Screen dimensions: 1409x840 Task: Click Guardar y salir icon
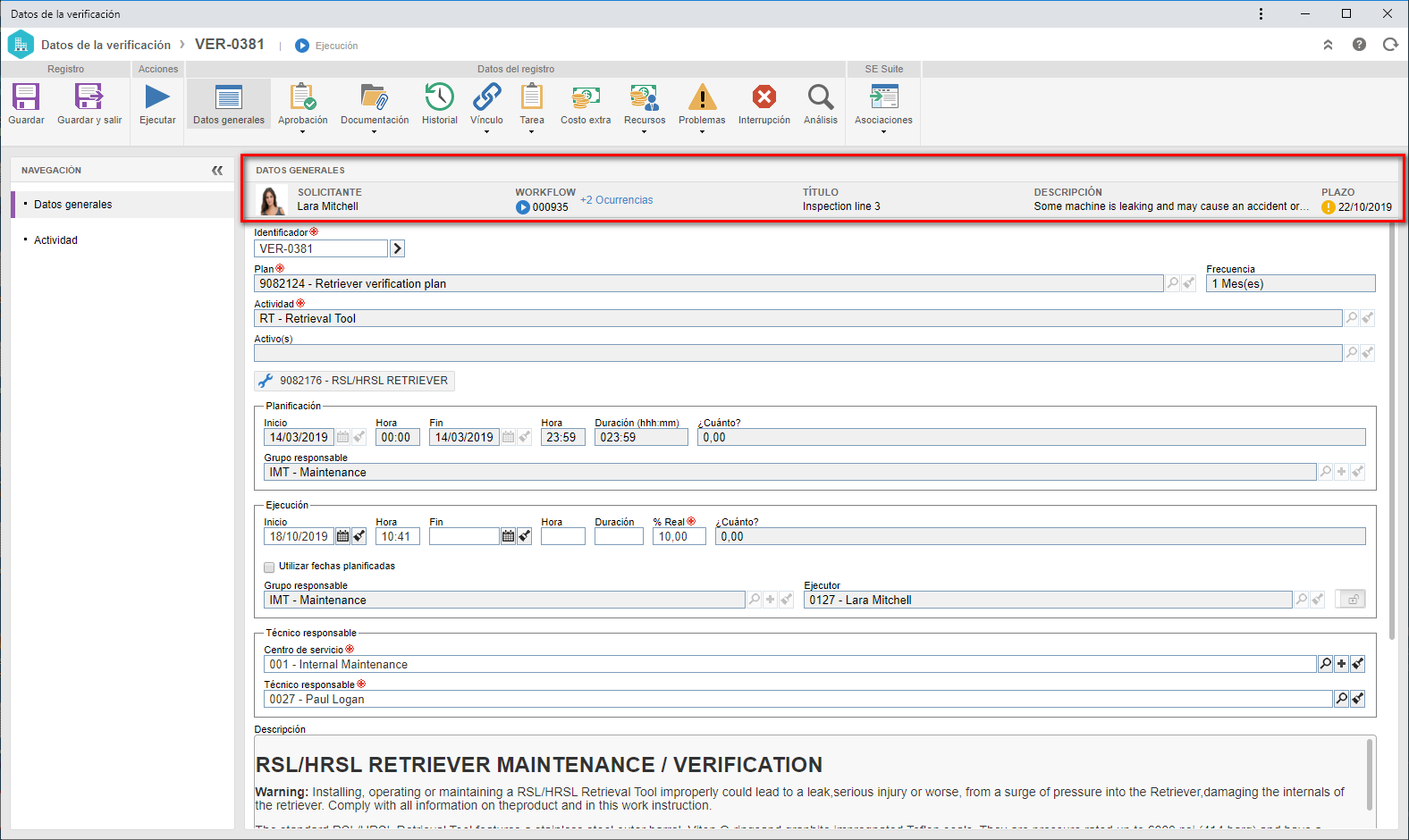pos(89,97)
